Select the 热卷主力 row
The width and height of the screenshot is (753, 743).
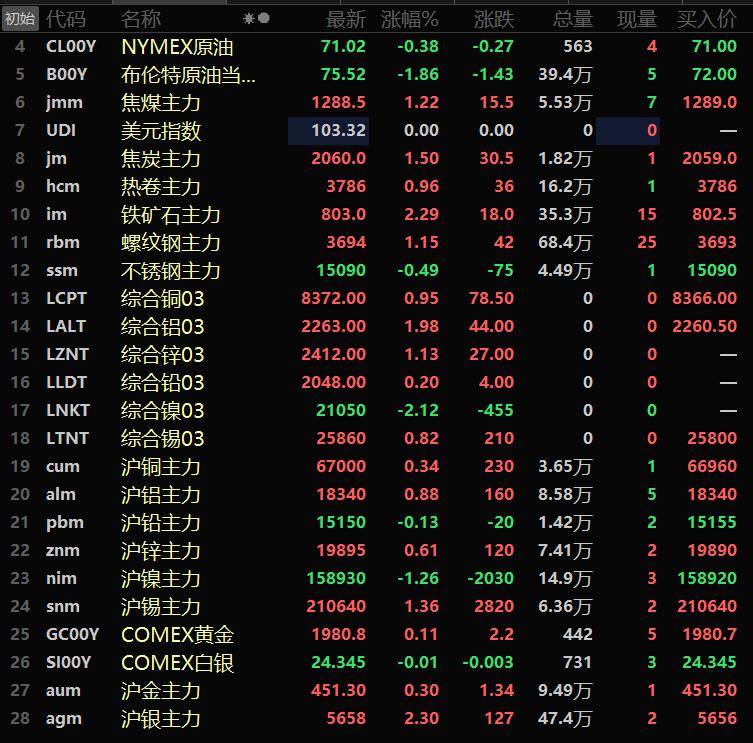coord(376,186)
